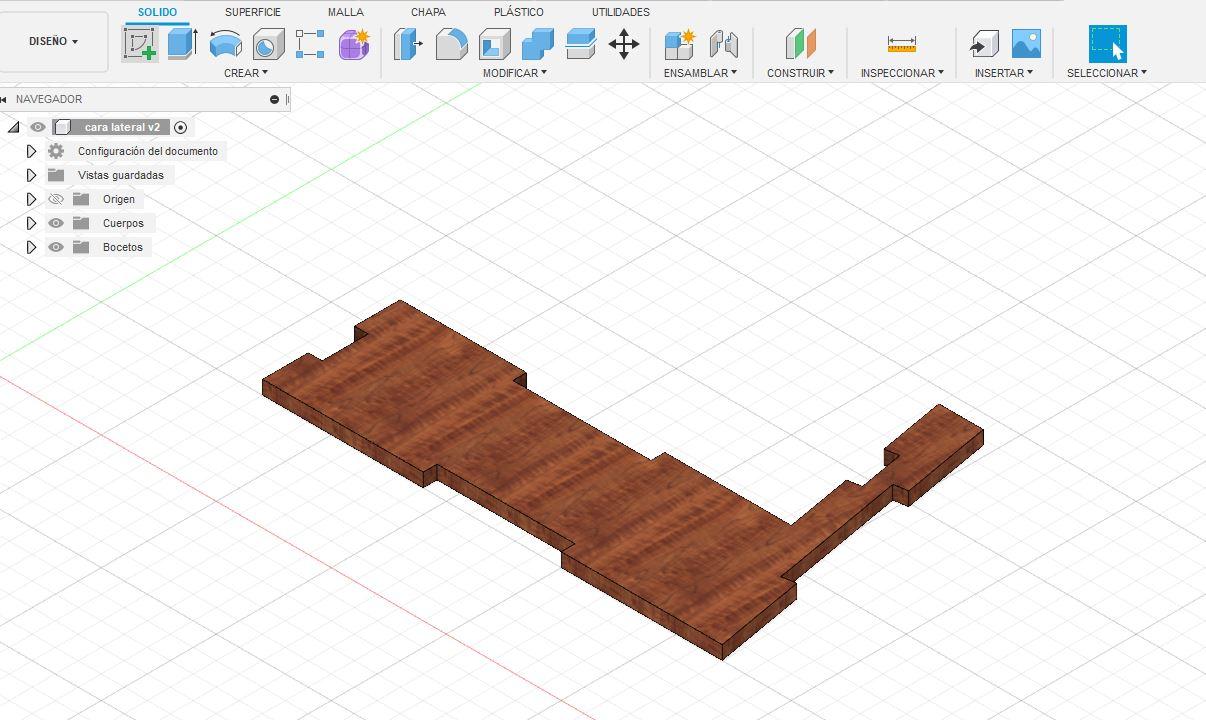Select the Measure ruler tool

point(902,44)
